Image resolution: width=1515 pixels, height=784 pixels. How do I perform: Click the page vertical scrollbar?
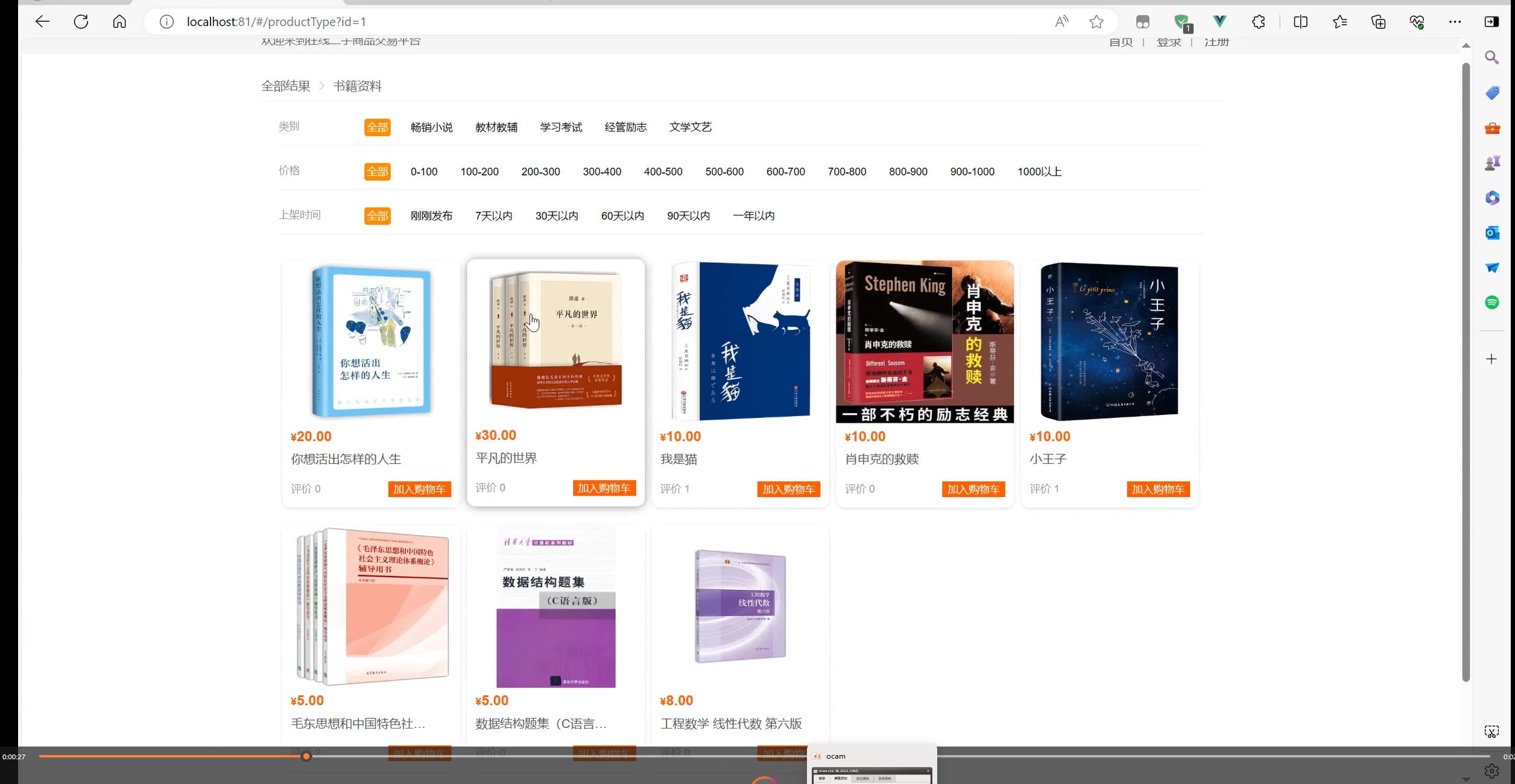tap(1466, 372)
